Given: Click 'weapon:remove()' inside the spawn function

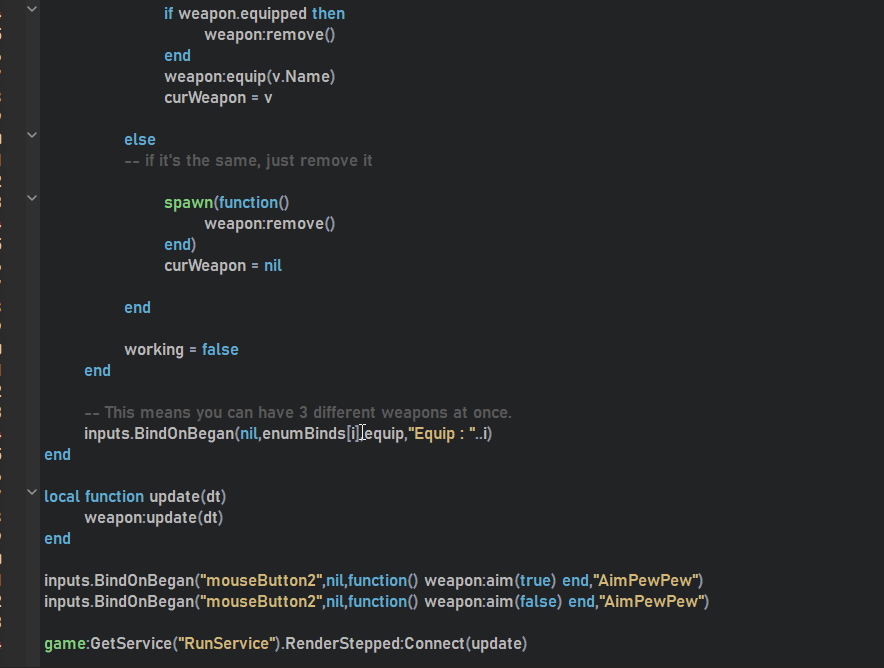Looking at the screenshot, I should click(x=269, y=224).
